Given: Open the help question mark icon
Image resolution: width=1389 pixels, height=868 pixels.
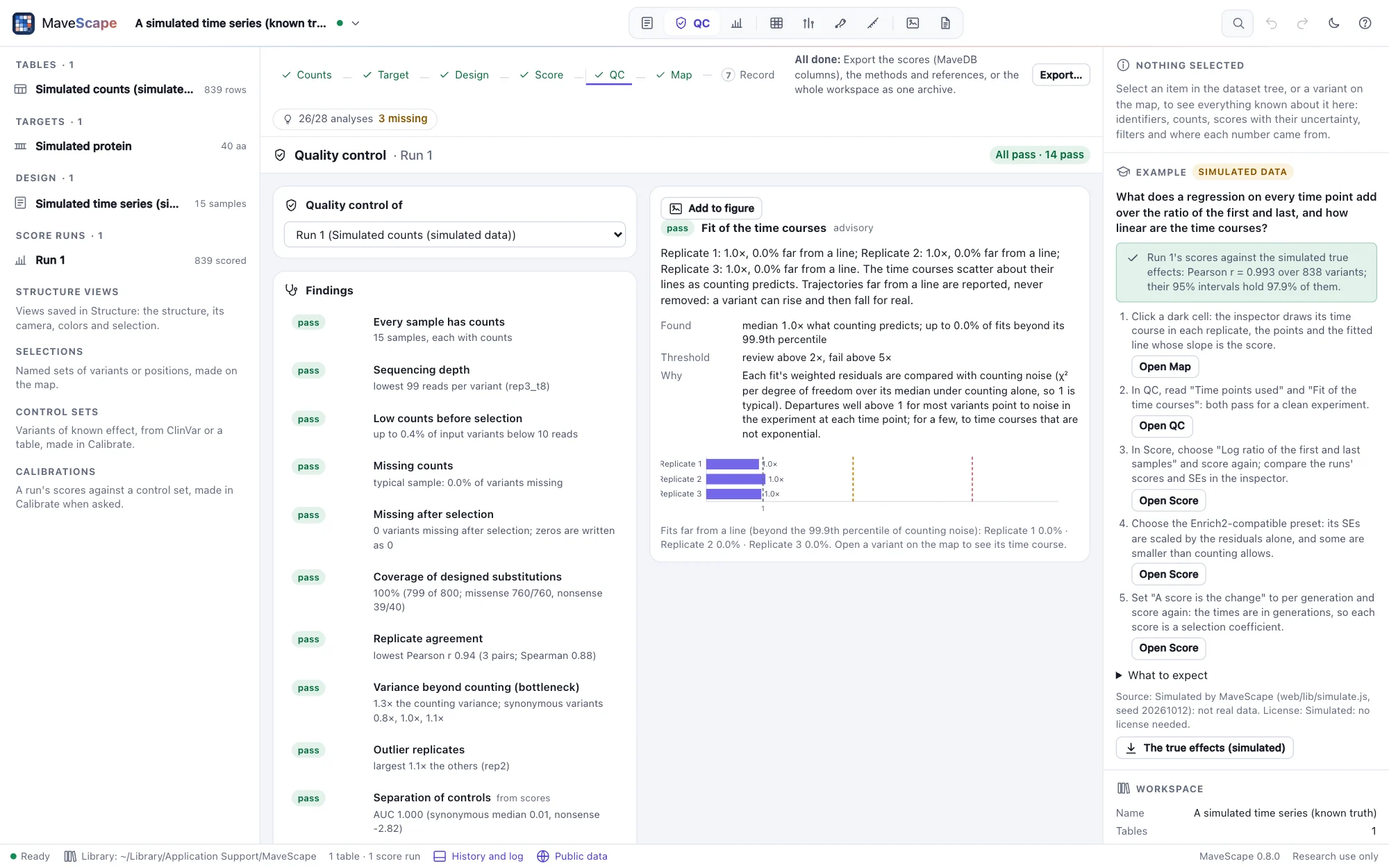Looking at the screenshot, I should click(x=1365, y=23).
